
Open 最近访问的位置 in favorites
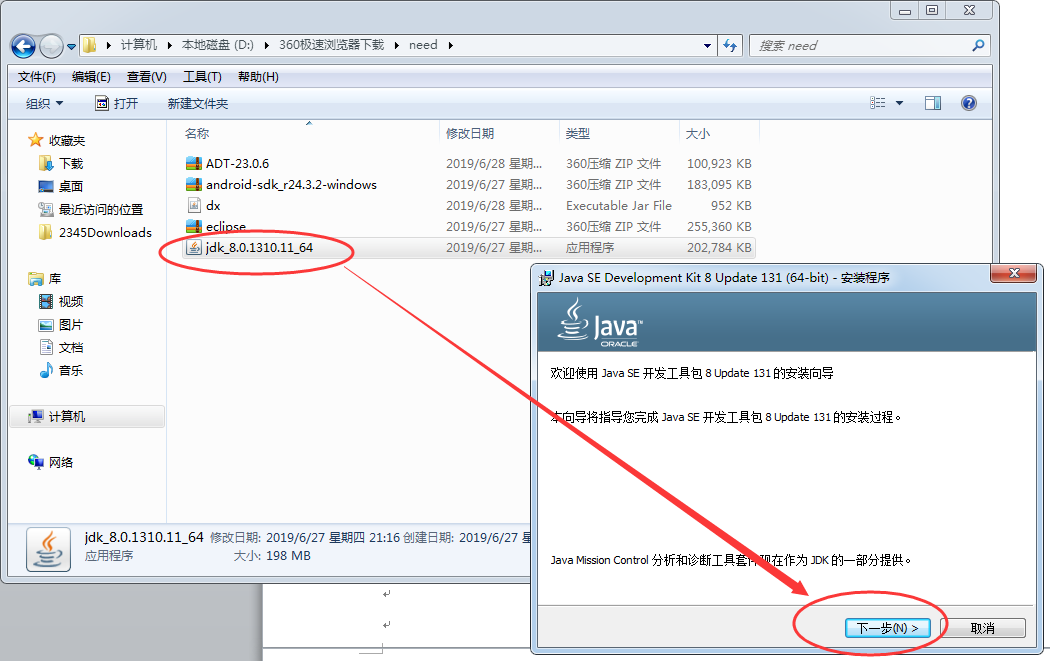pyautogui.click(x=101, y=210)
